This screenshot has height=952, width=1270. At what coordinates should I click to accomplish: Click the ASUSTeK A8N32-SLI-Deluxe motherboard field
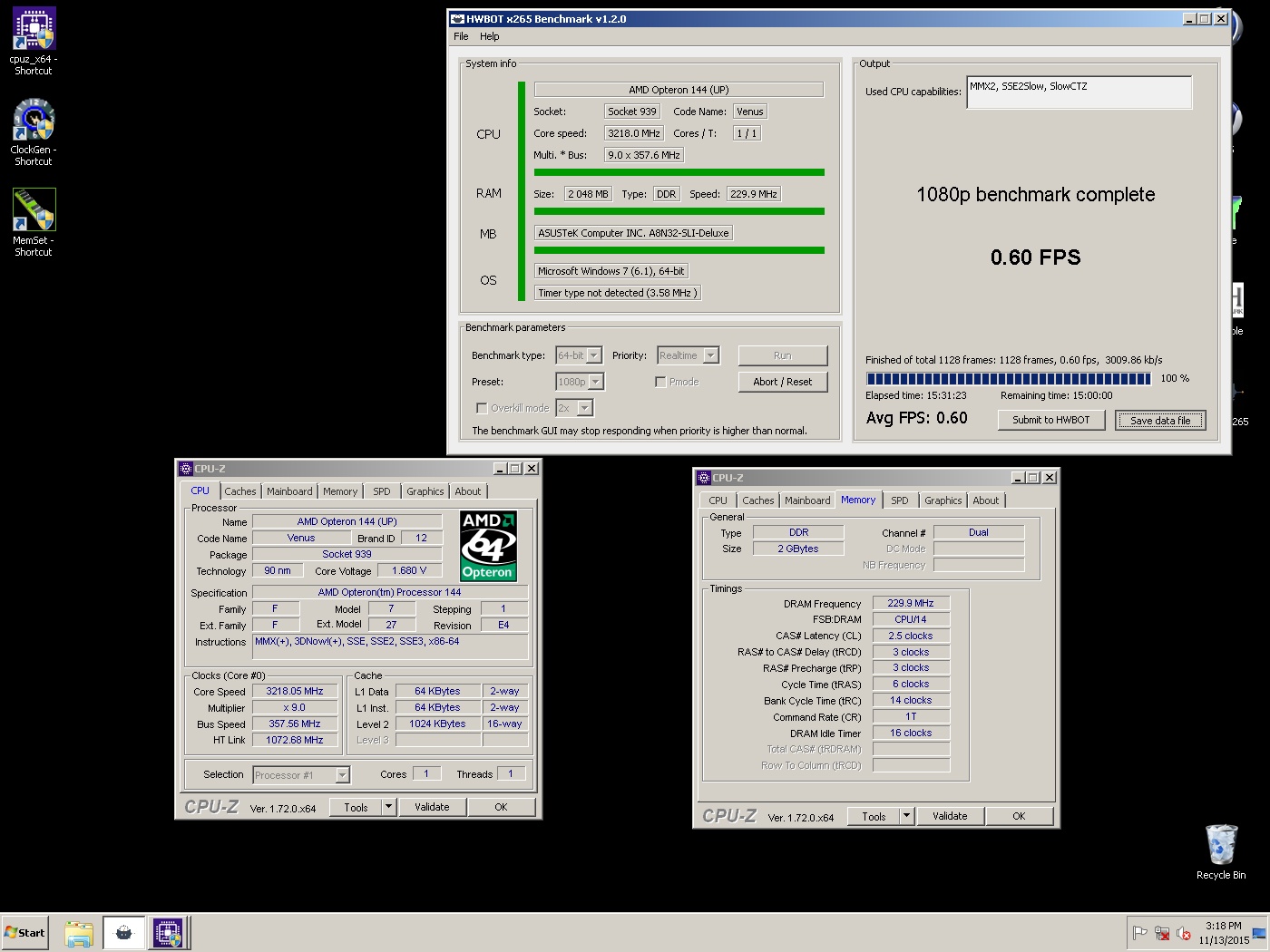[x=633, y=233]
